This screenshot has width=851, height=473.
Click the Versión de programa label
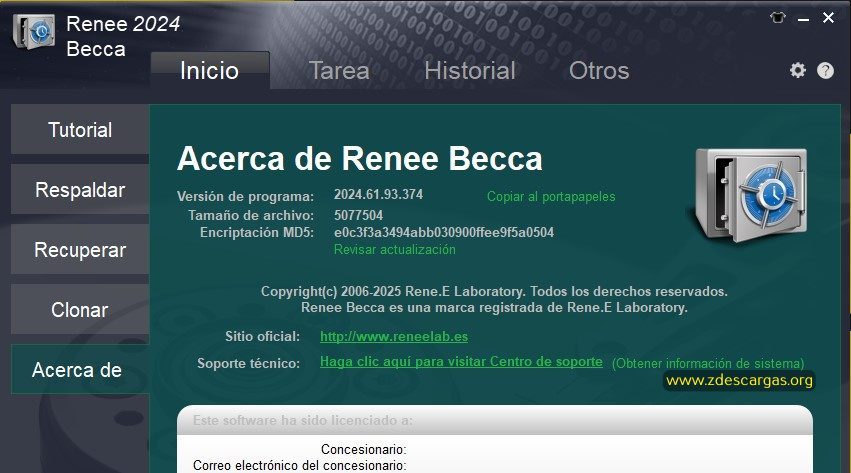[245, 196]
